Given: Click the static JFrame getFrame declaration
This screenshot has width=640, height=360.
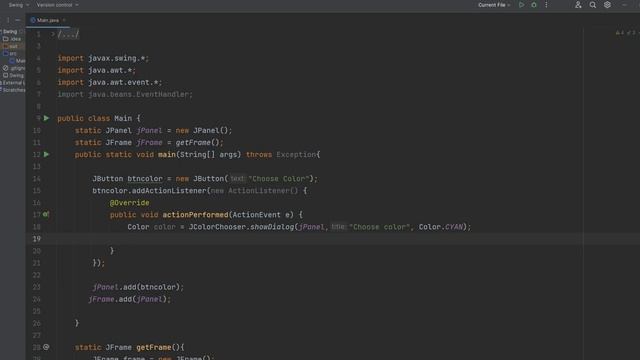Looking at the screenshot, I should (129, 347).
